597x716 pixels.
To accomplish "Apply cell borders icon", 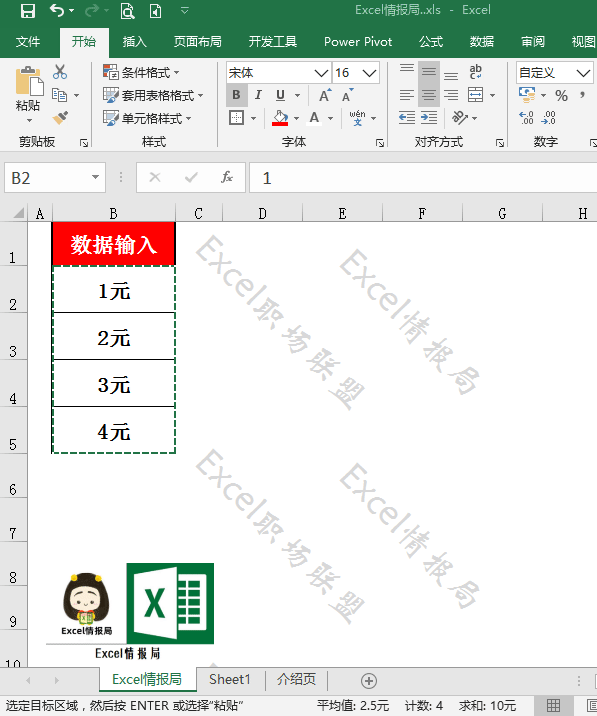I will [236, 118].
